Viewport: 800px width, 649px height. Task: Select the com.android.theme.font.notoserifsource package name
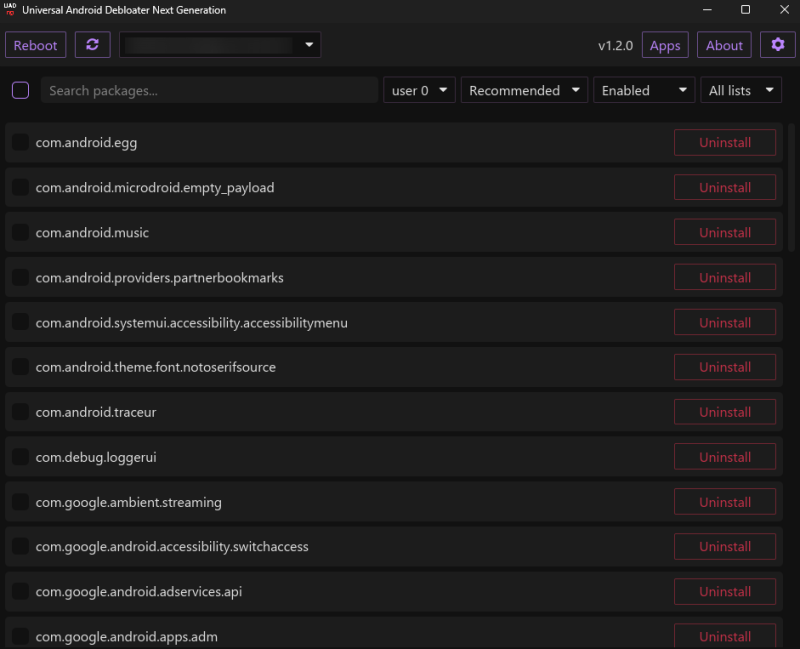coord(156,367)
